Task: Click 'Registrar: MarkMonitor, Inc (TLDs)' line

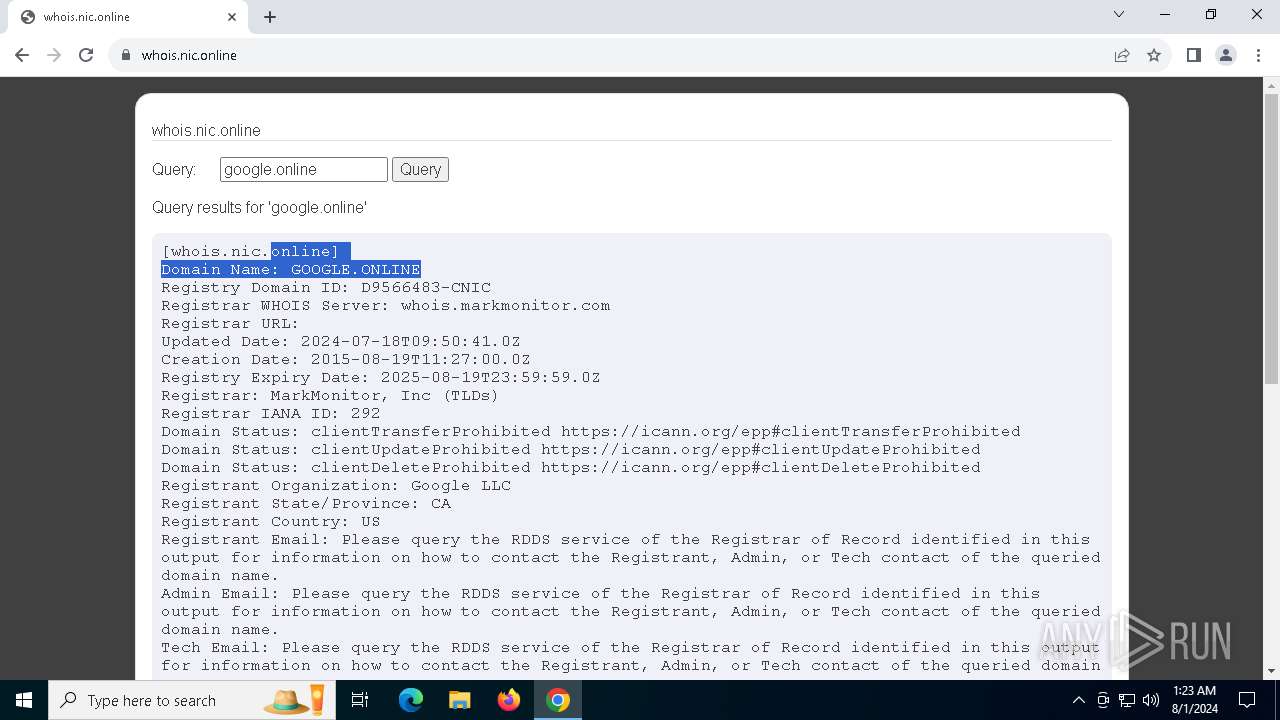Action: [x=330, y=396]
